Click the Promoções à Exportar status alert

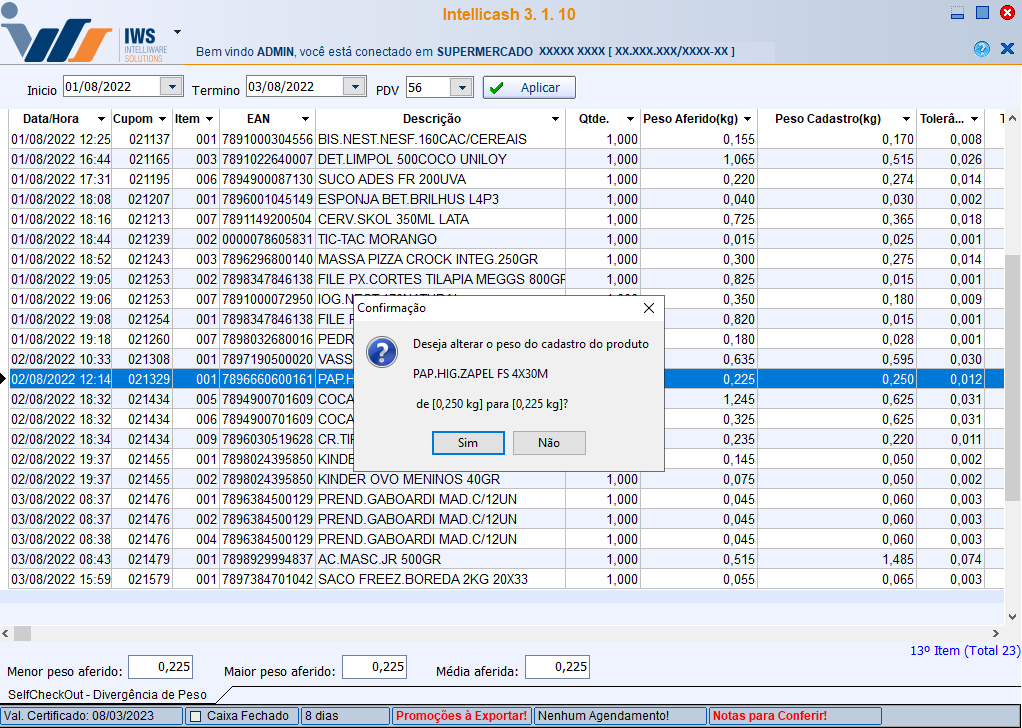461,716
